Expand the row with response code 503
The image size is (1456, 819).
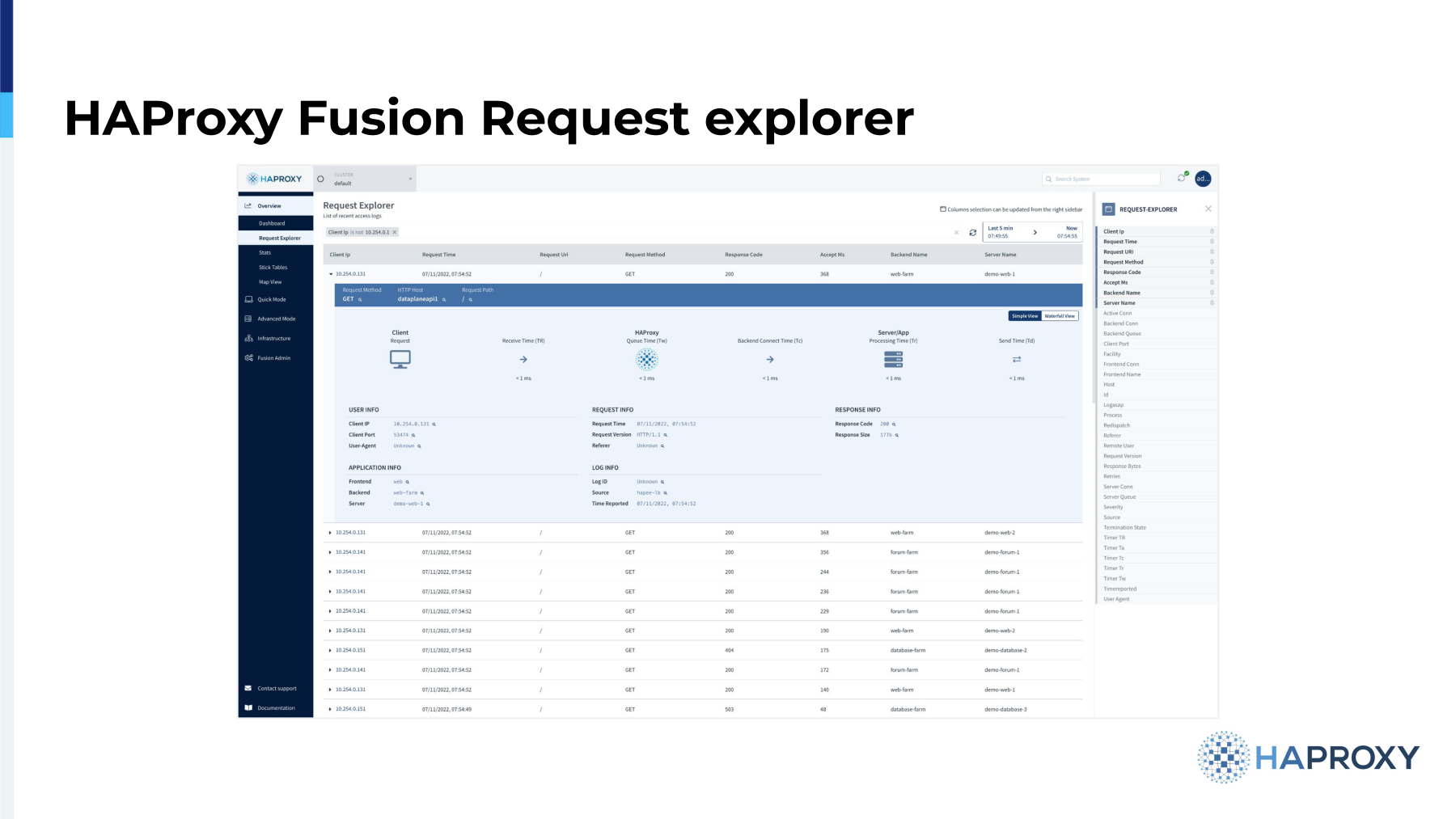pos(330,709)
